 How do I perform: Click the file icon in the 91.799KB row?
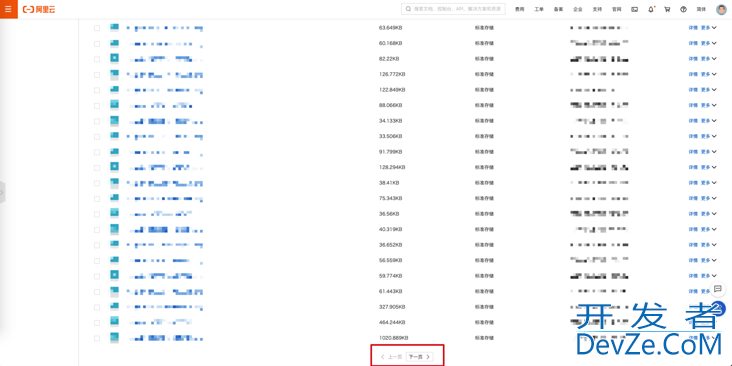(114, 152)
